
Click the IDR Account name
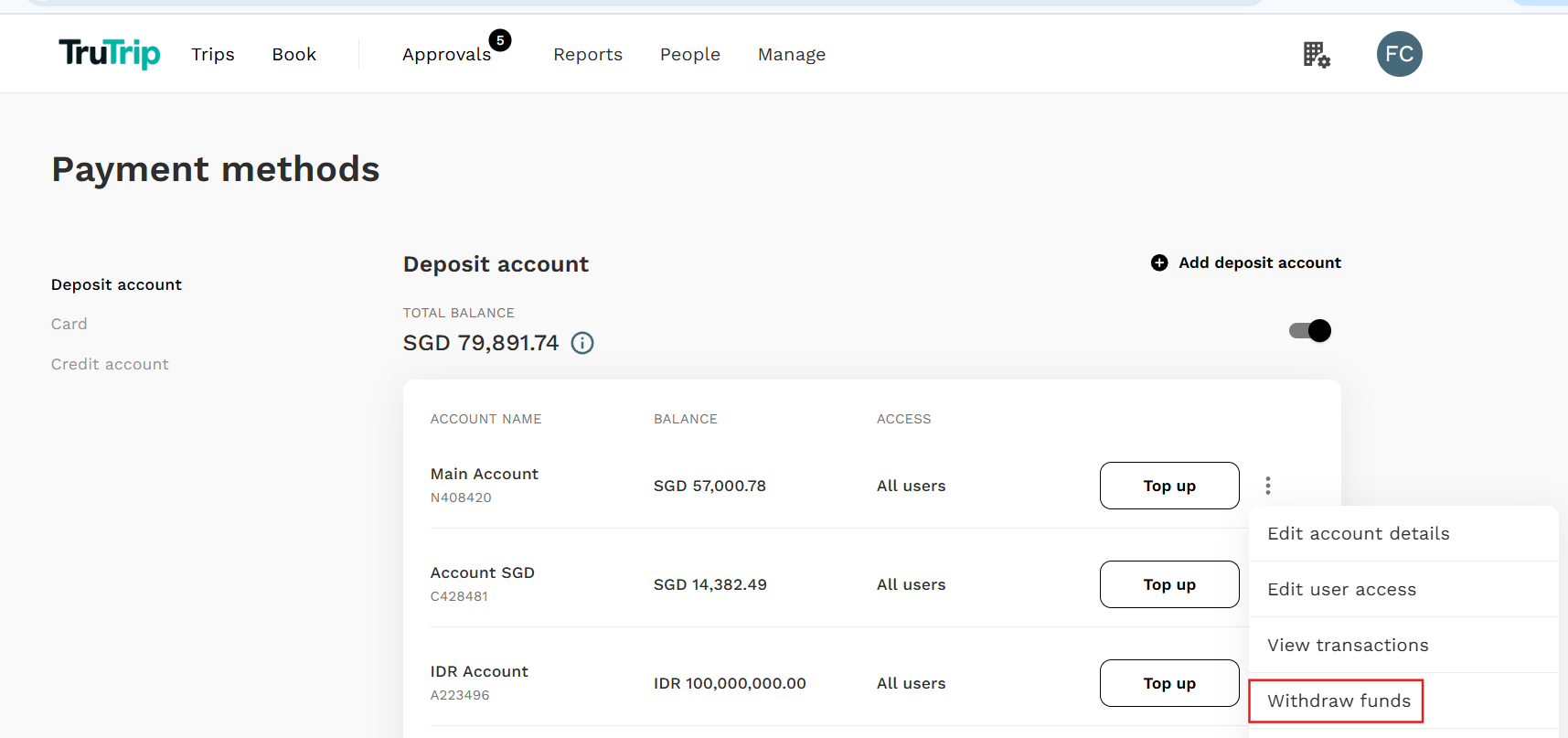(x=479, y=671)
